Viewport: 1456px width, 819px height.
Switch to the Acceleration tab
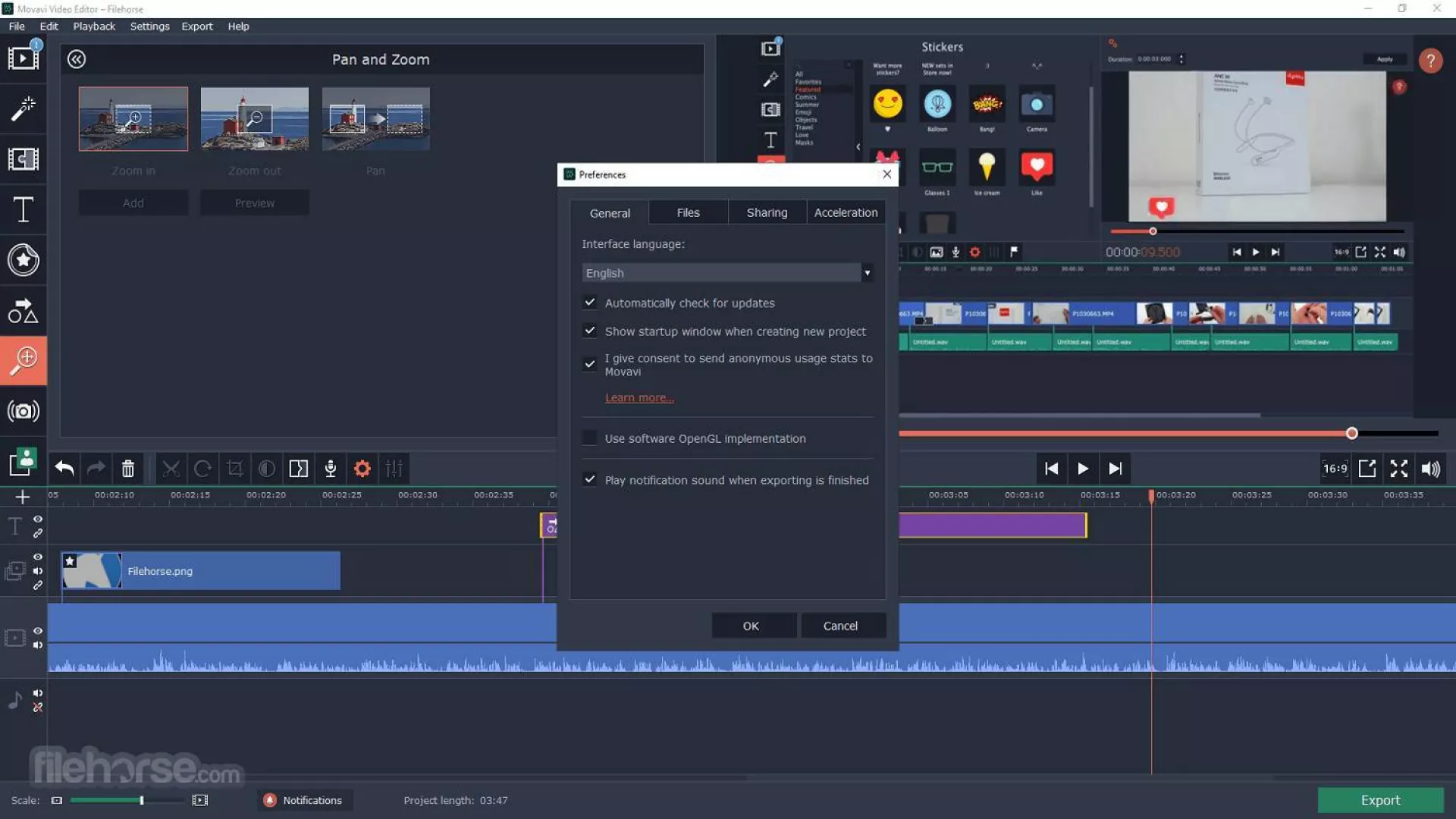(x=846, y=213)
